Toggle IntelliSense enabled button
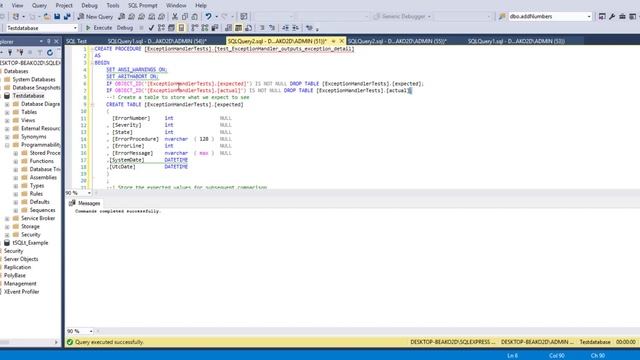640x360 pixels. click(181, 28)
